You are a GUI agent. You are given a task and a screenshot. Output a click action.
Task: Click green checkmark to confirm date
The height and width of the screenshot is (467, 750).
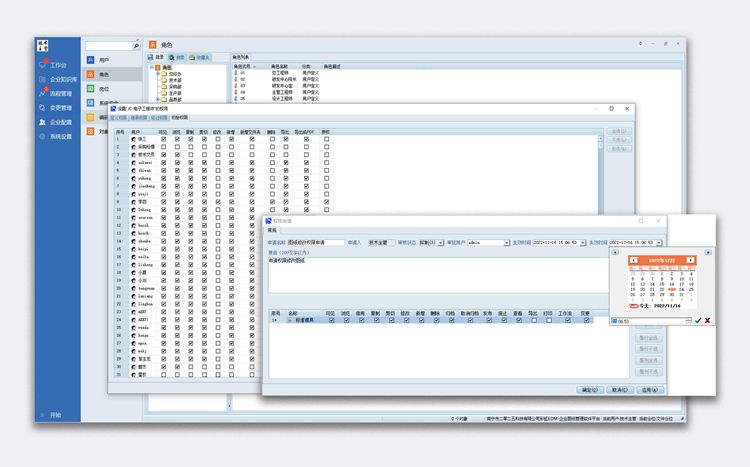click(x=698, y=320)
